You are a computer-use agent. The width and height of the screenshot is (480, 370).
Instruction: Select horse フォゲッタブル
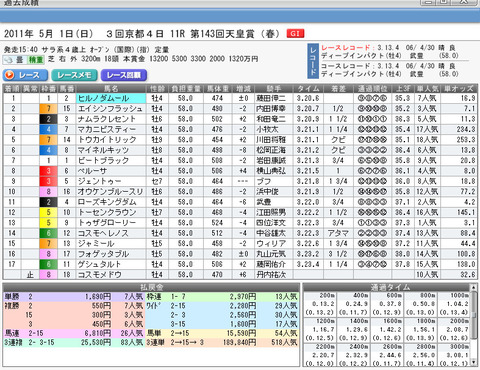111,254
